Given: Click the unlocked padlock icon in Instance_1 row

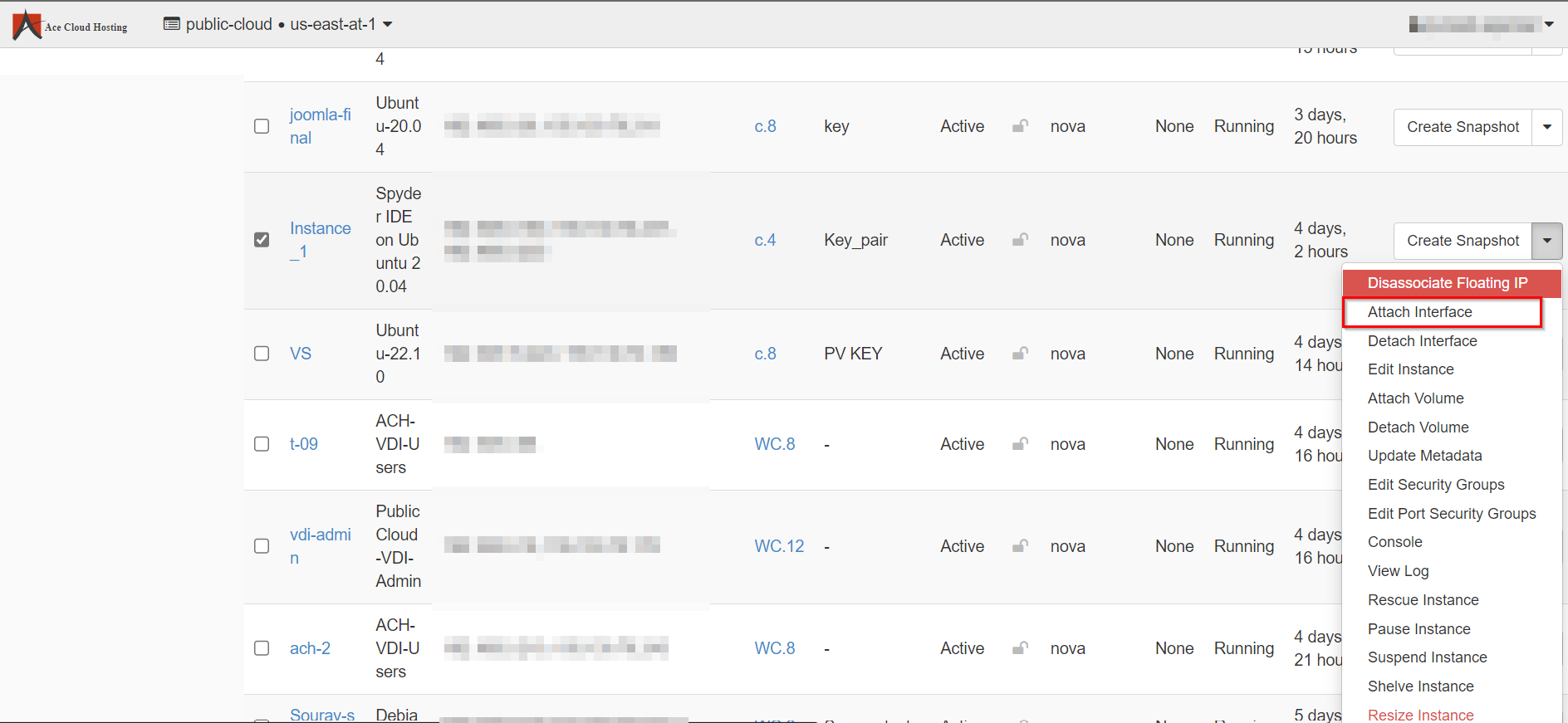Looking at the screenshot, I should (x=1020, y=240).
